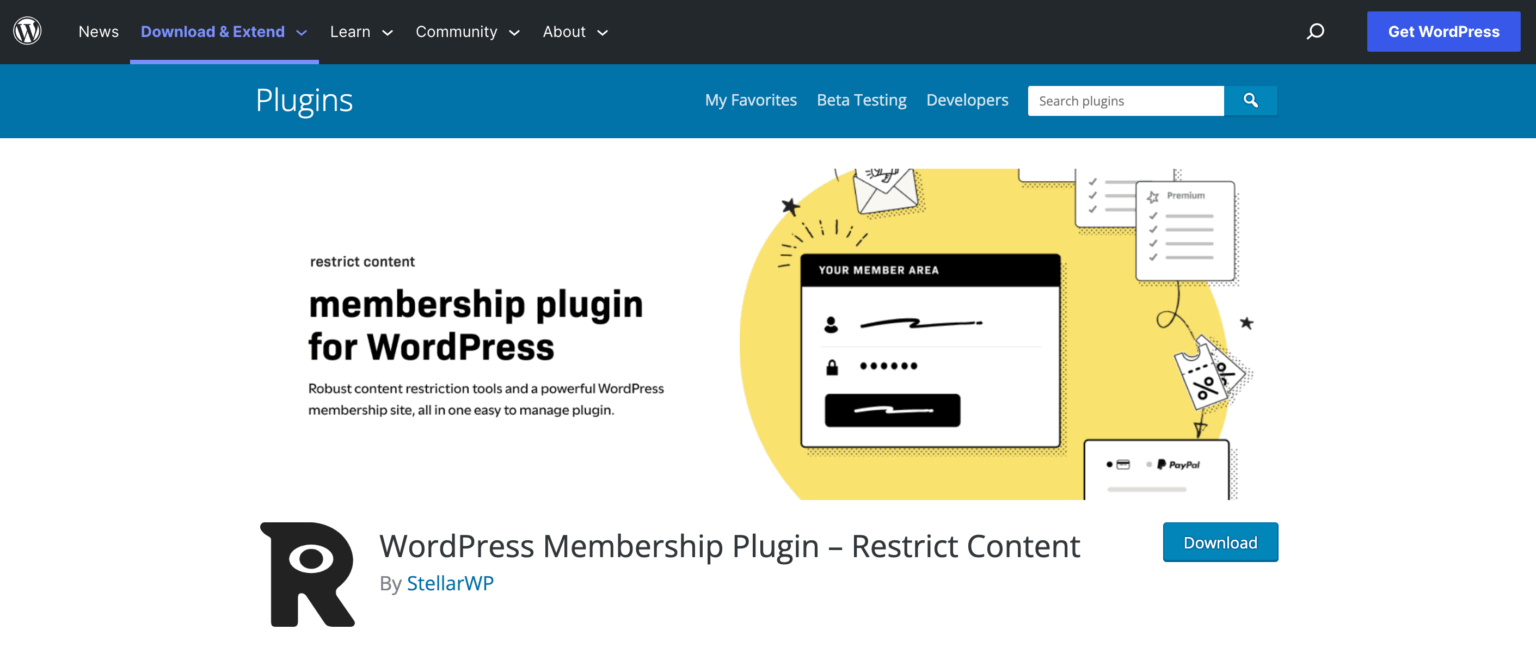Image resolution: width=1536 pixels, height=654 pixels.
Task: Open the About dropdown menu
Action: click(x=564, y=31)
